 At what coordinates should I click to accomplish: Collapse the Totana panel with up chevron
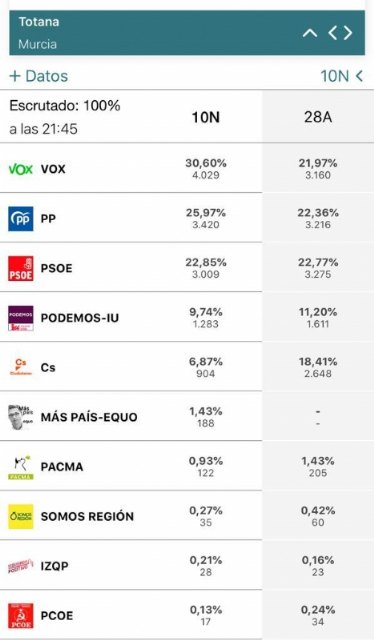[310, 33]
